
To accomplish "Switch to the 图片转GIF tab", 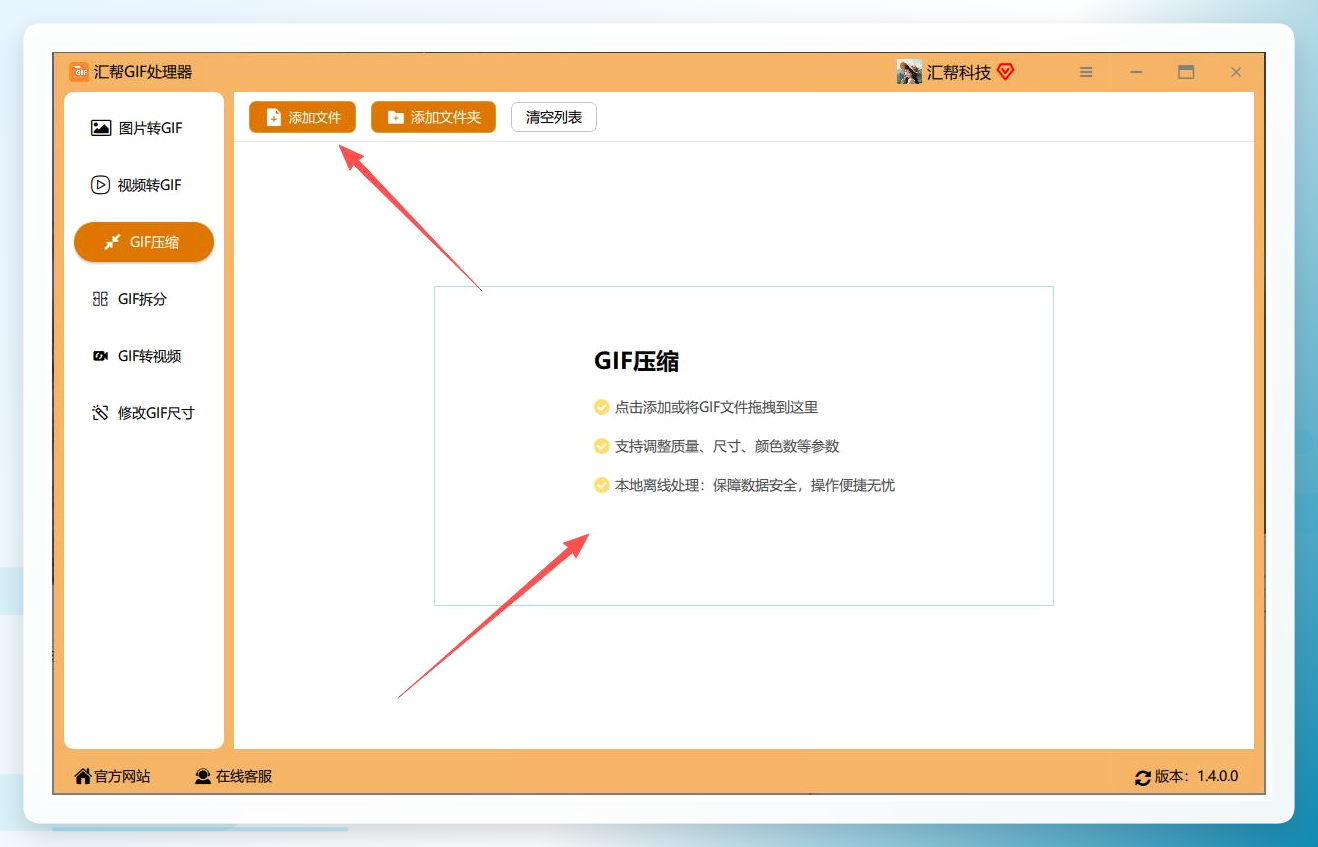I will point(144,128).
